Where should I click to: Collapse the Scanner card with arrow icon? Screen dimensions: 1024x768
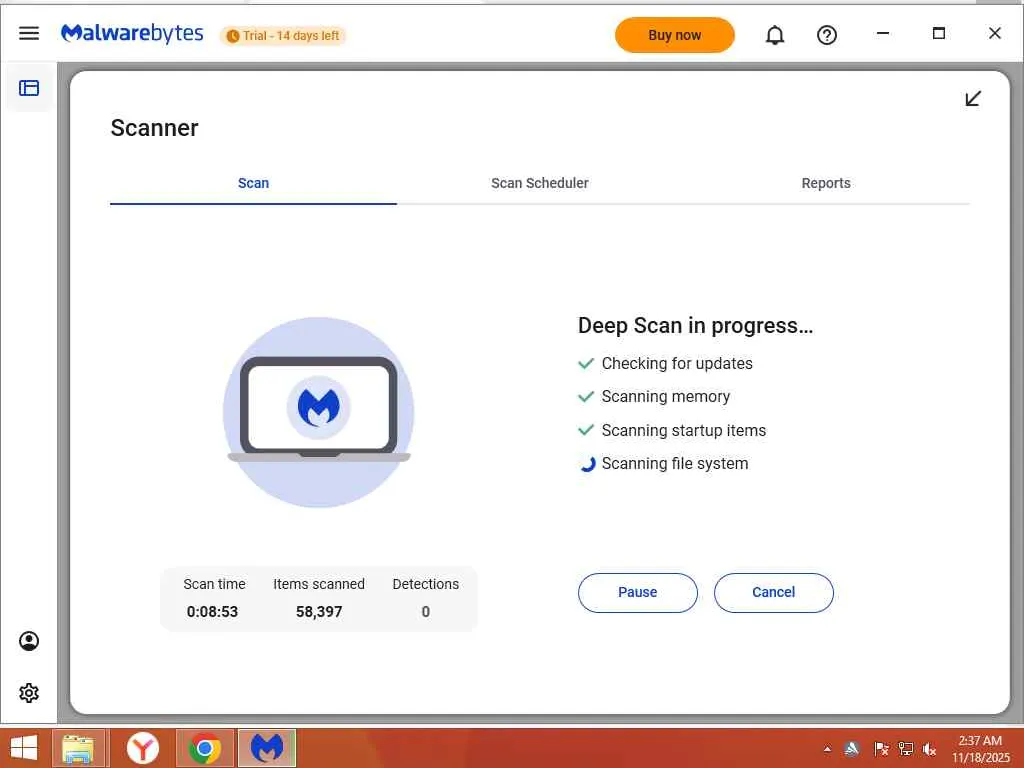coord(973,99)
